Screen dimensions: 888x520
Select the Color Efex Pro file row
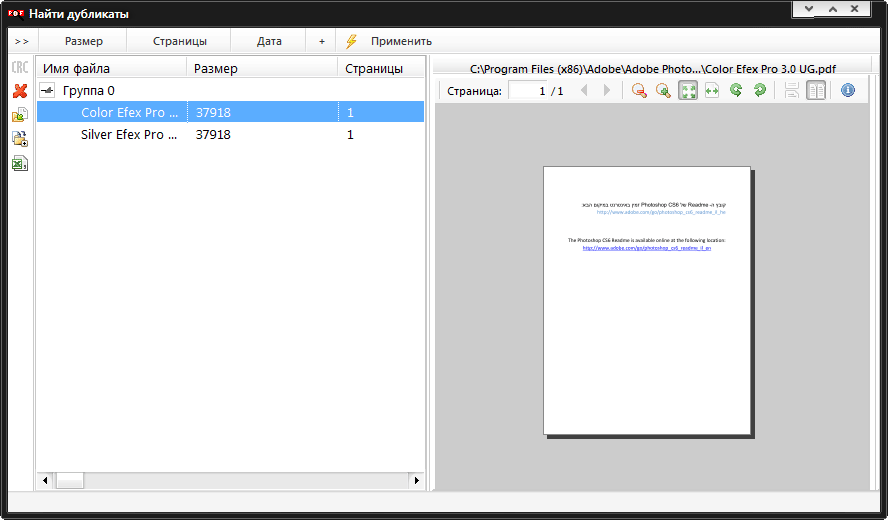click(230, 112)
